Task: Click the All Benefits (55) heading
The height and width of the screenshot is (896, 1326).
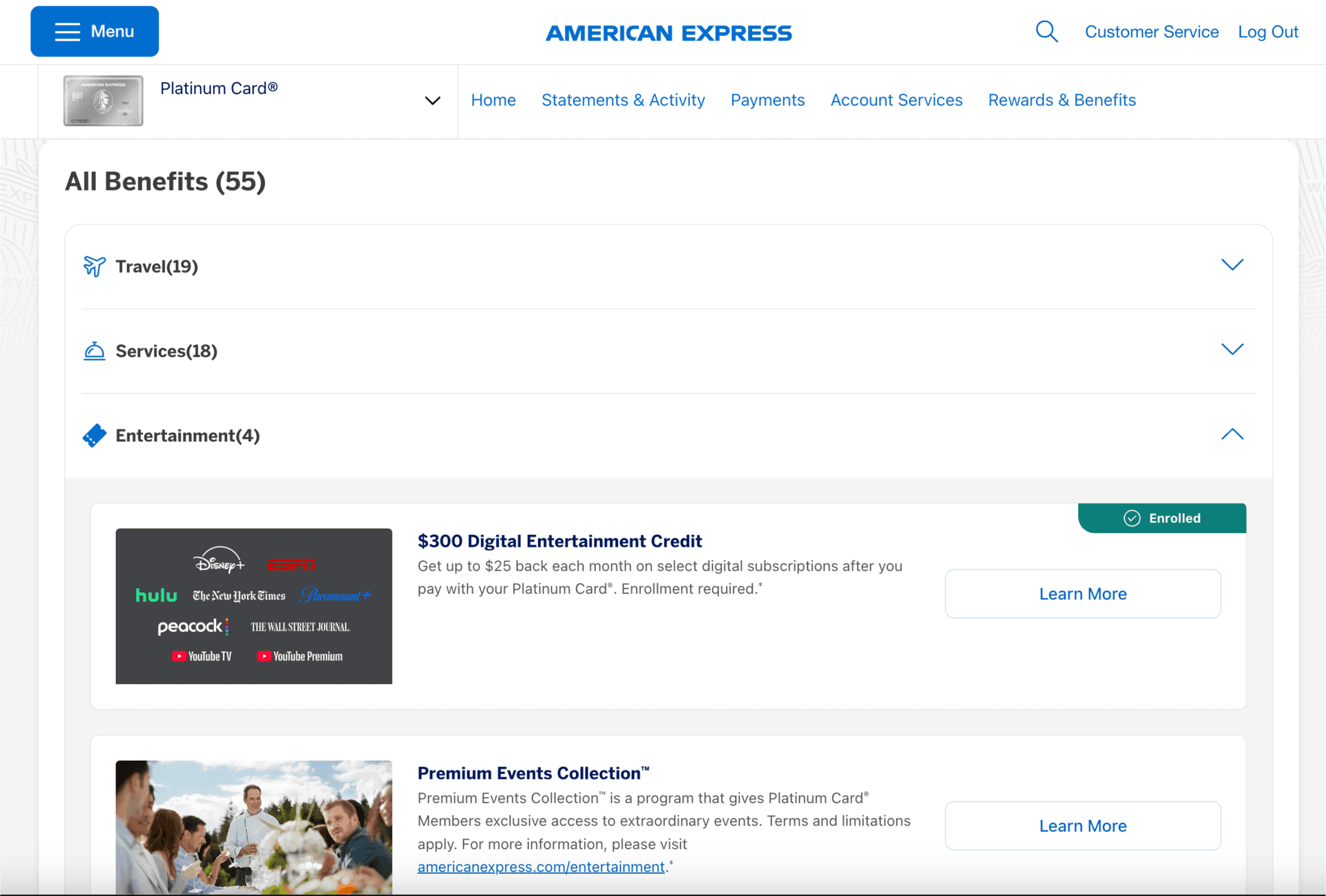Action: pos(165,182)
